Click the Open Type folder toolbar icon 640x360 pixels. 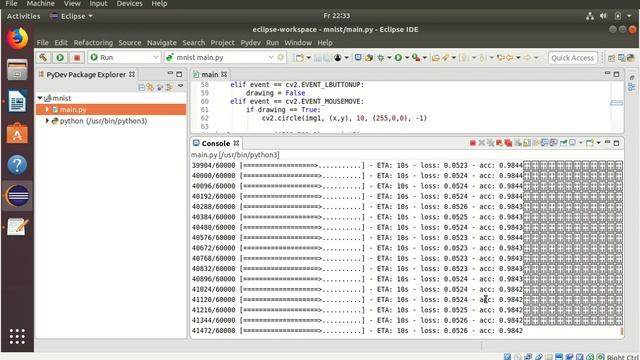[x=435, y=58]
